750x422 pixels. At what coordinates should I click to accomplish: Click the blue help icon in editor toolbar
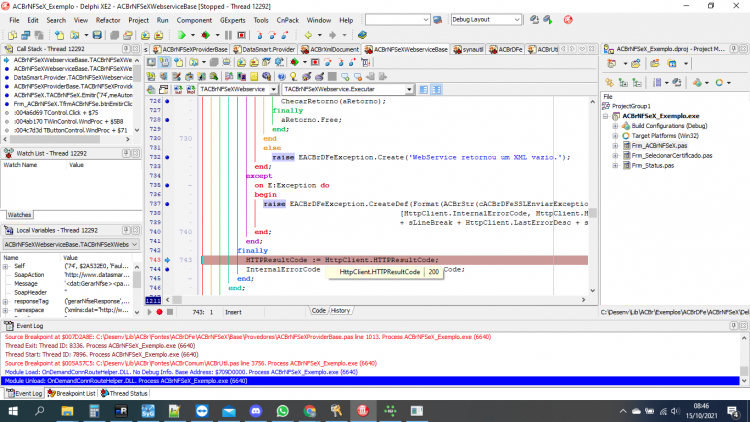pos(281,77)
